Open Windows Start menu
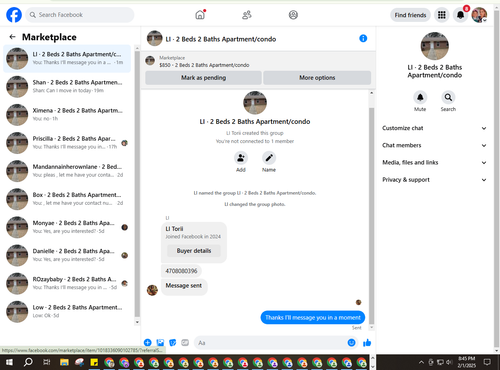Viewport: 500px width, 370px height. tap(9, 362)
